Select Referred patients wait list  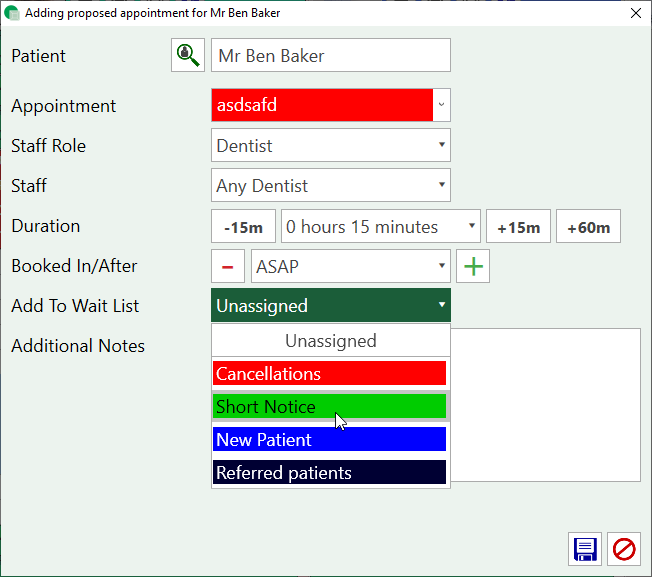coord(329,473)
